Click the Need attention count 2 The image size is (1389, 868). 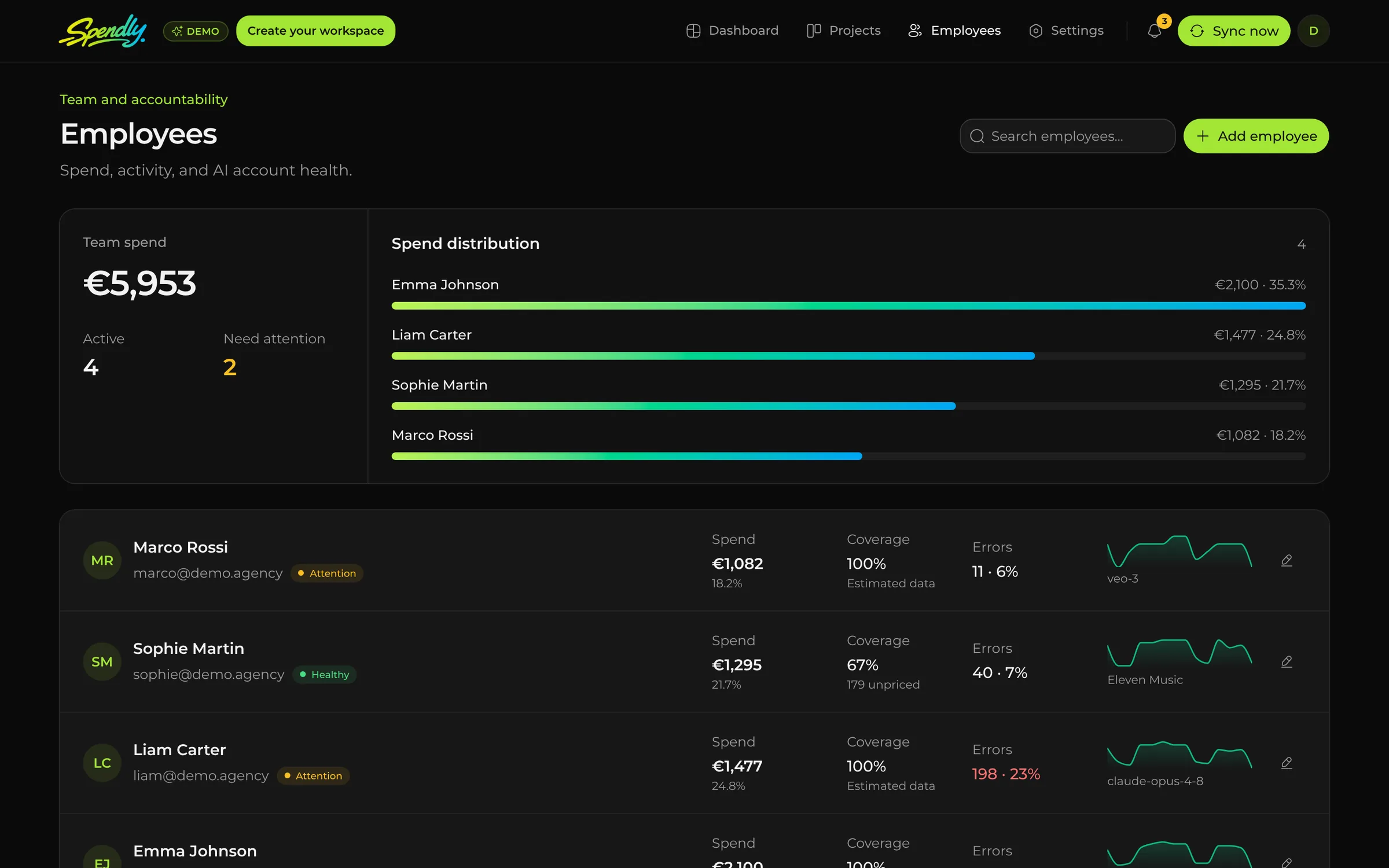coord(230,367)
